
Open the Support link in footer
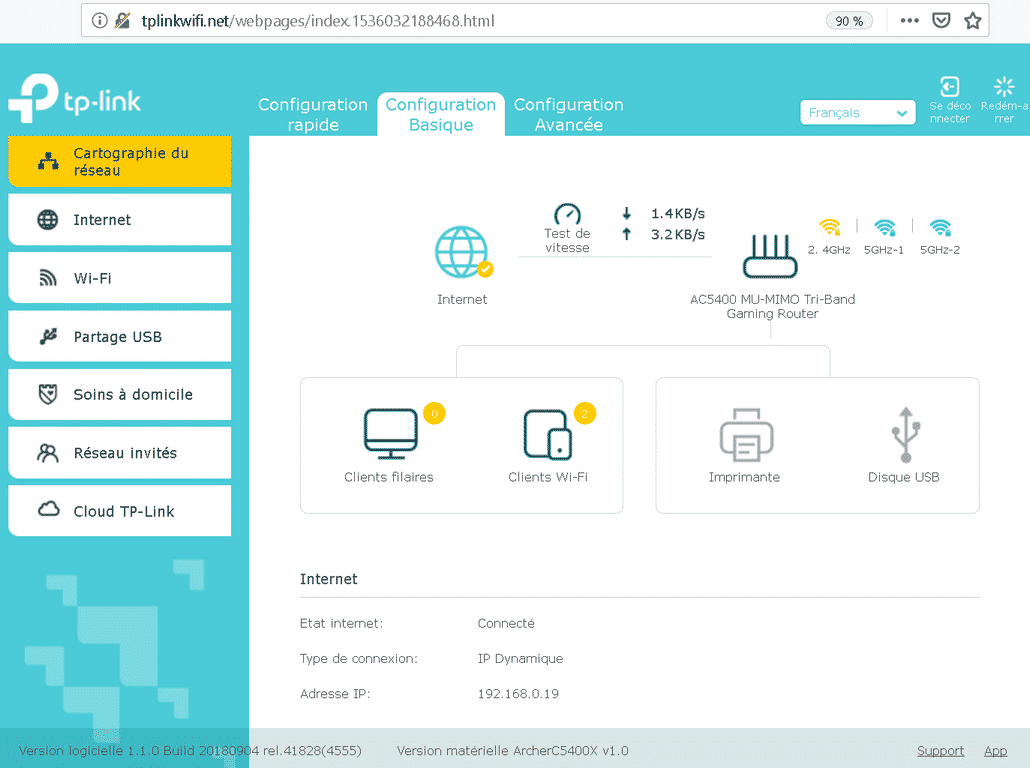tap(940, 751)
